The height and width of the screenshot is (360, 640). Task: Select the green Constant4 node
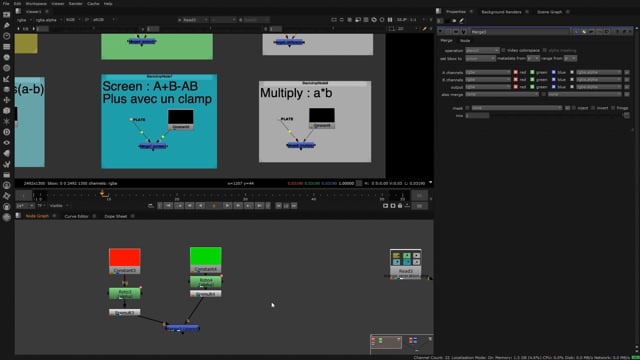point(206,260)
